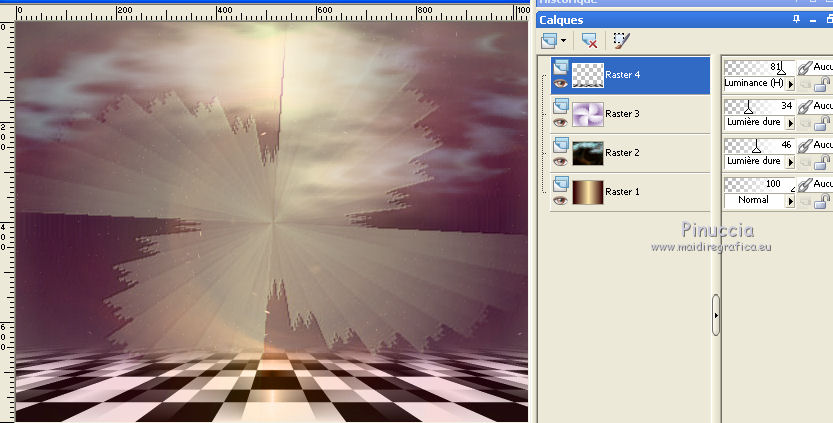Click the Calques panel splitter arrow handle
The height and width of the screenshot is (423, 833).
(x=716, y=315)
